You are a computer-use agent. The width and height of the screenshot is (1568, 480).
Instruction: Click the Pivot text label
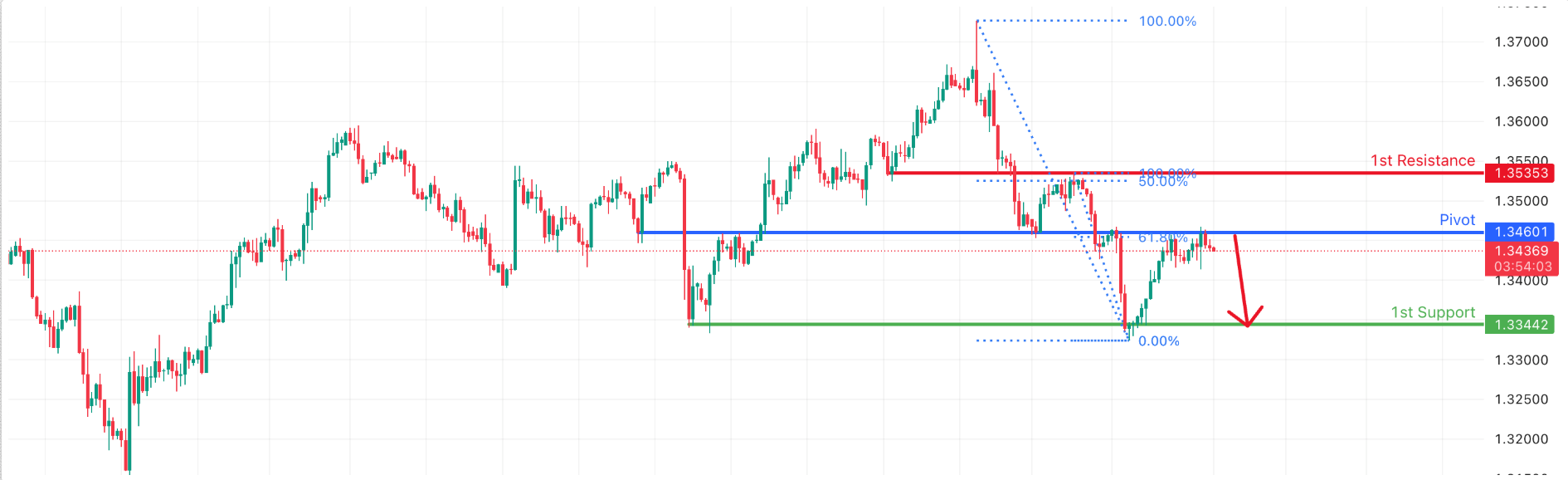(x=1457, y=220)
